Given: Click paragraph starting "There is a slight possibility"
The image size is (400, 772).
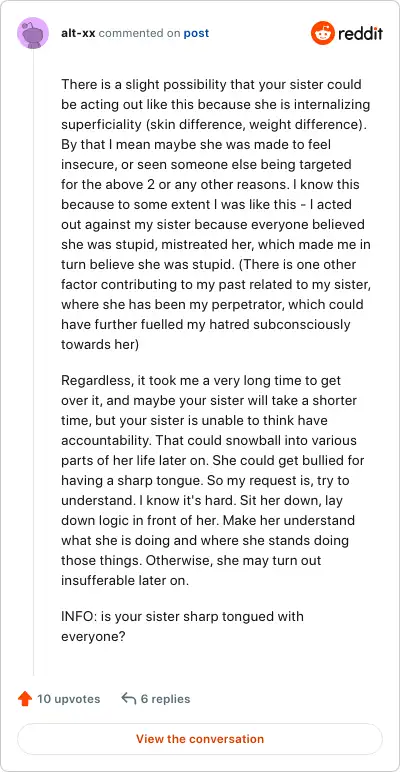Looking at the screenshot, I should [216, 214].
